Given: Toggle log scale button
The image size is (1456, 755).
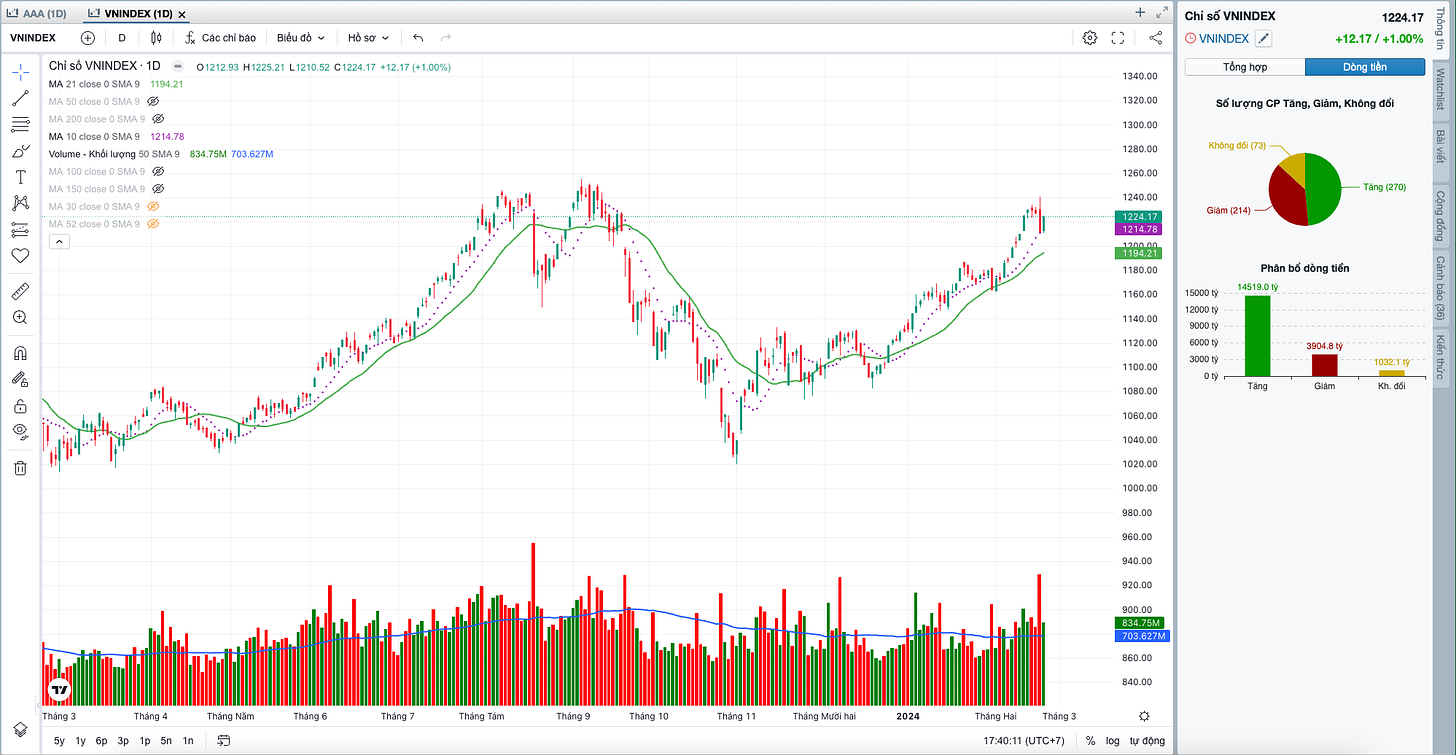Looking at the screenshot, I should tap(1113, 741).
